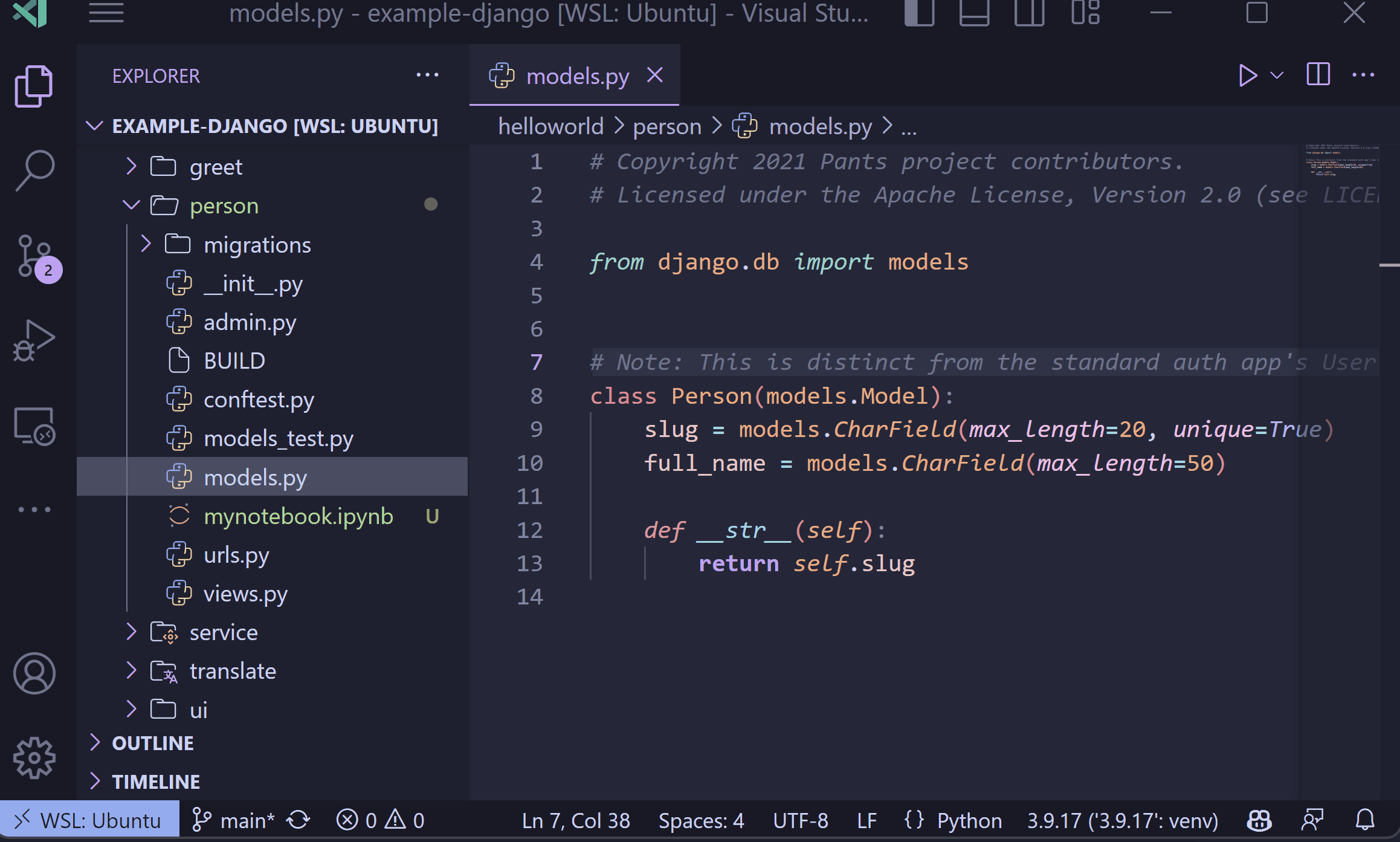1400x842 pixels.
Task: Open the run options dropdown arrow
Action: [1276, 76]
